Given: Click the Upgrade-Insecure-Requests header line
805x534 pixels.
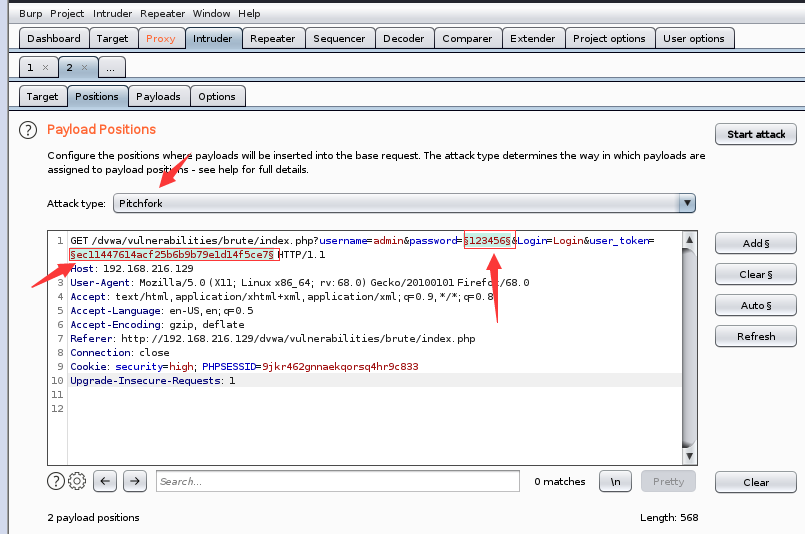Looking at the screenshot, I should pos(152,380).
